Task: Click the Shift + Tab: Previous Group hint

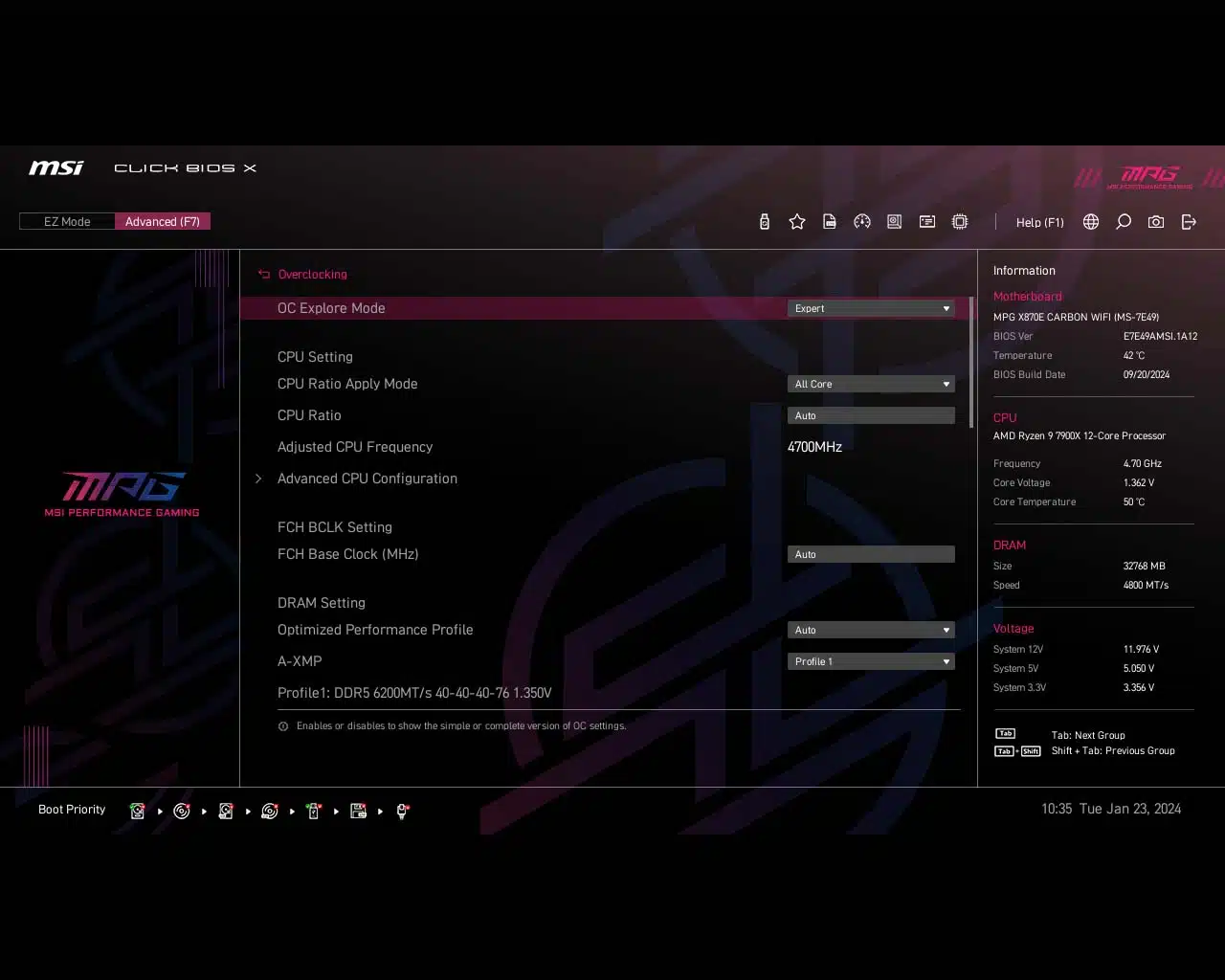Action: click(1113, 750)
